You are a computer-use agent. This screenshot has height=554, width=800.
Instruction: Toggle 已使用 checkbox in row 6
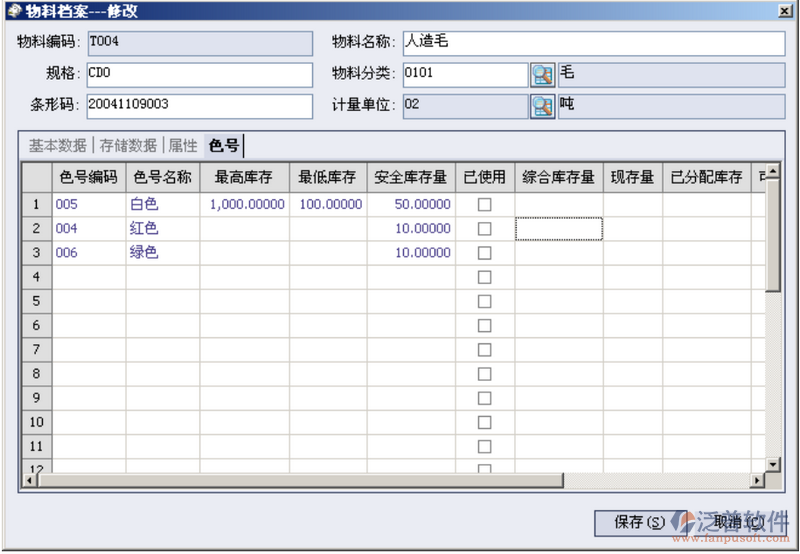[x=484, y=325]
